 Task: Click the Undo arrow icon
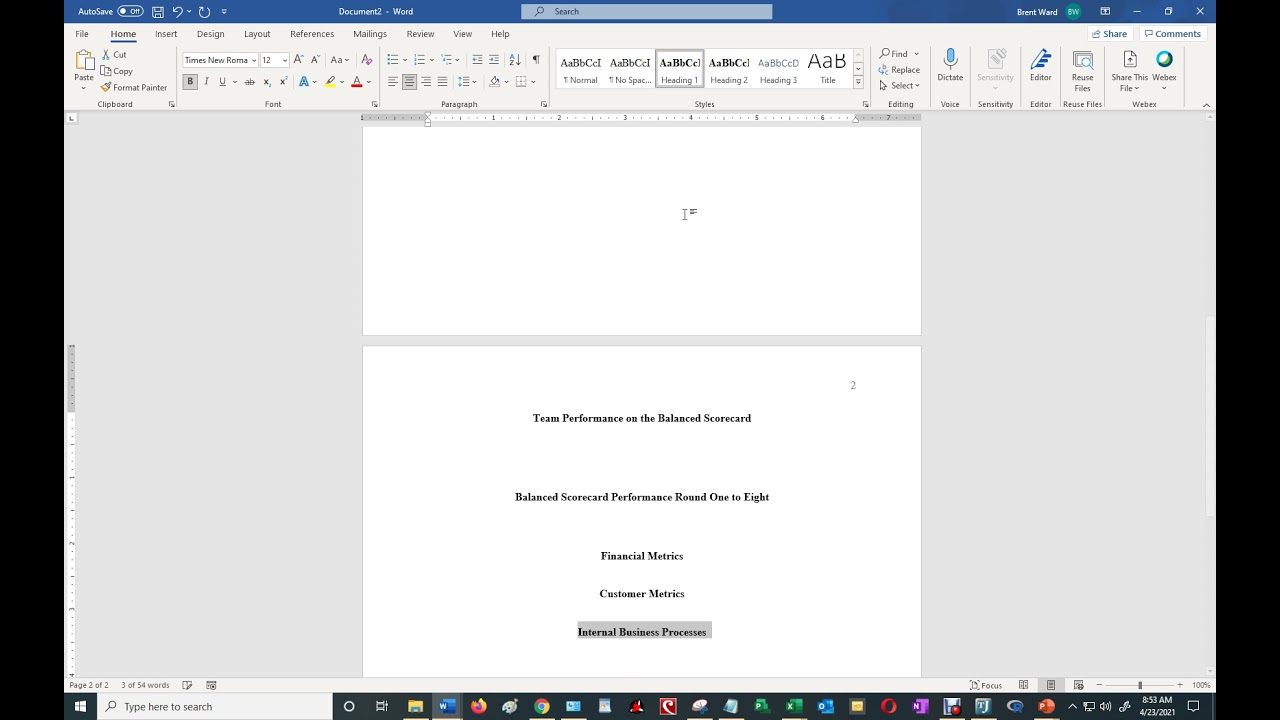click(x=177, y=12)
